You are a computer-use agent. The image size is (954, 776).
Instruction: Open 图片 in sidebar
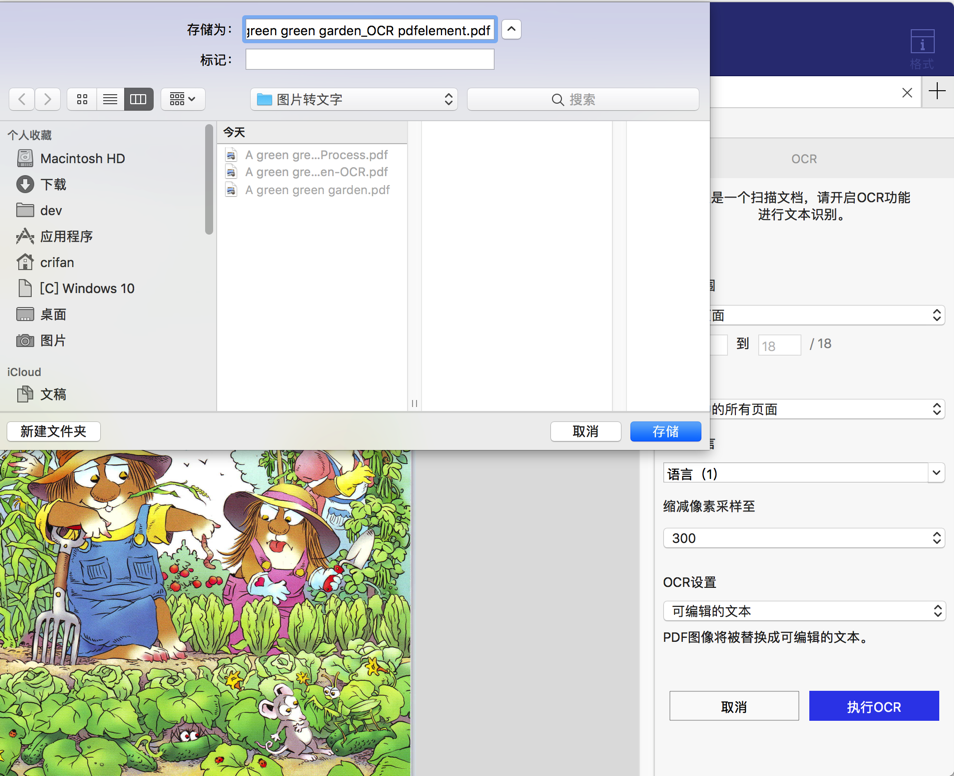[x=53, y=341]
